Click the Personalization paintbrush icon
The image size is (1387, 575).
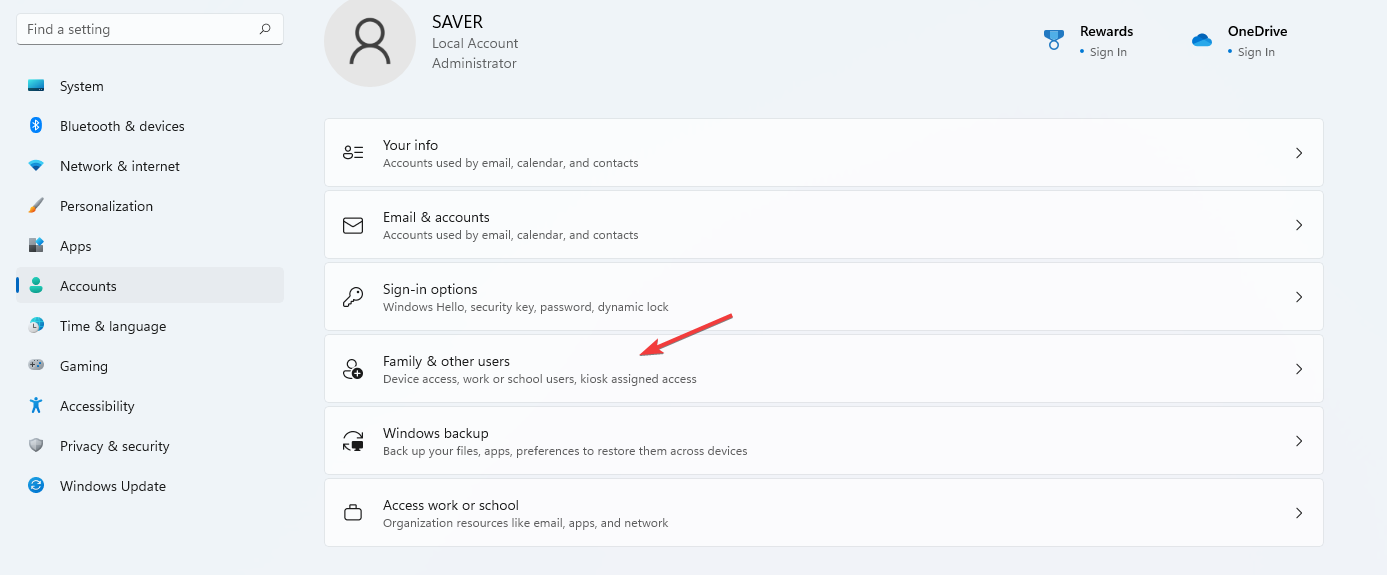(x=36, y=206)
